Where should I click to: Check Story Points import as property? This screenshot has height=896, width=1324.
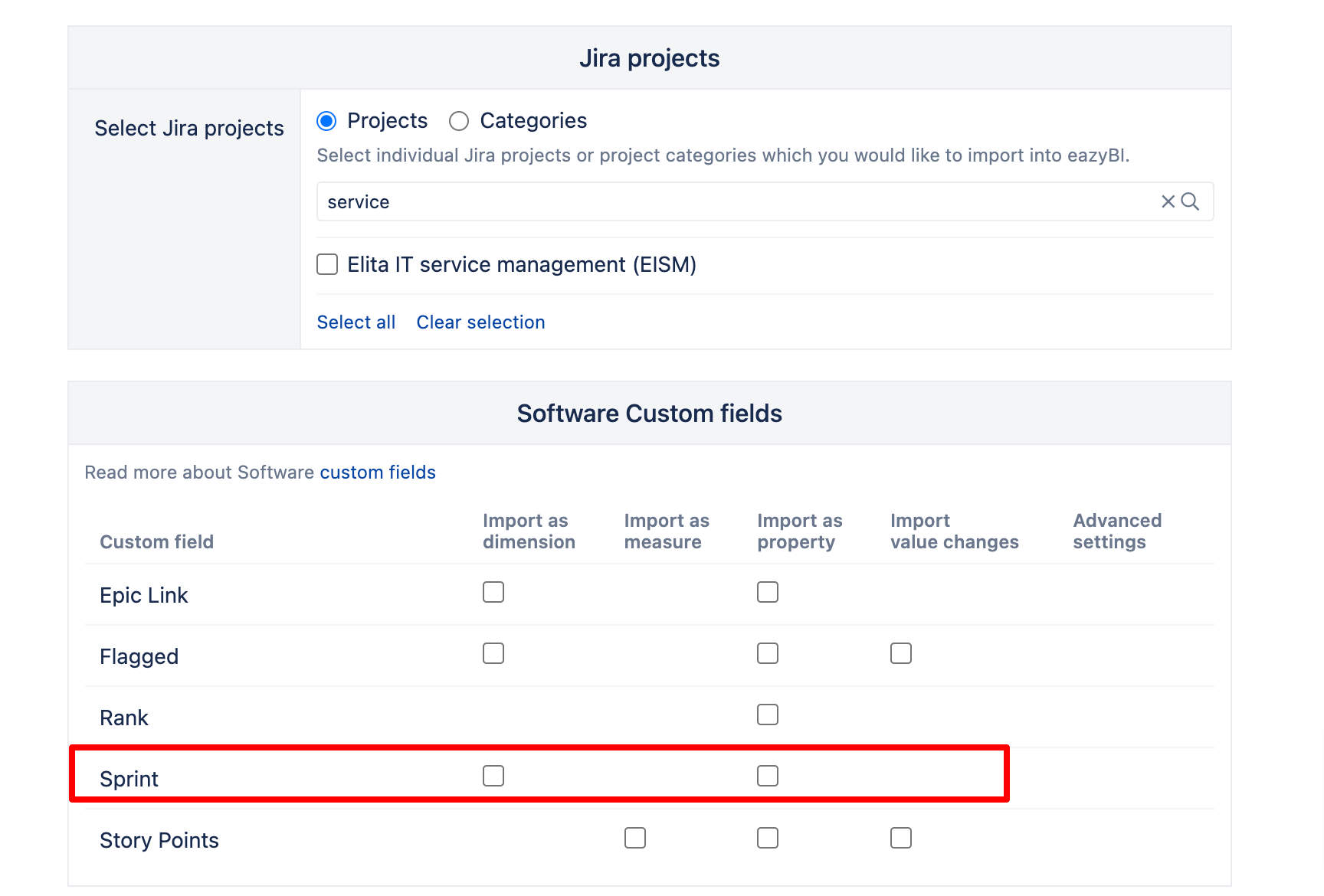click(x=767, y=837)
